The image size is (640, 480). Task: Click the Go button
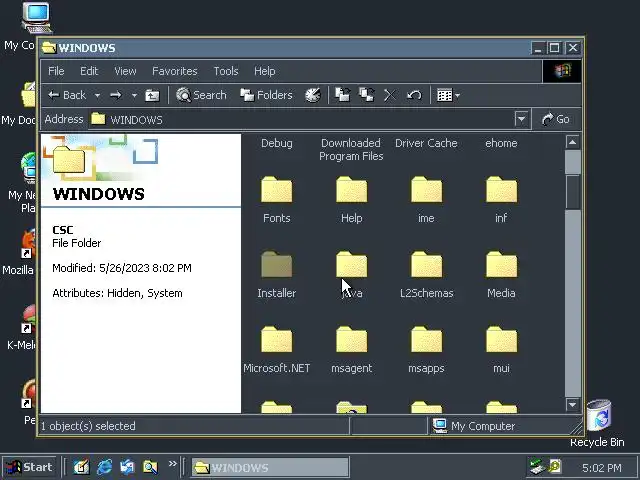pos(556,119)
